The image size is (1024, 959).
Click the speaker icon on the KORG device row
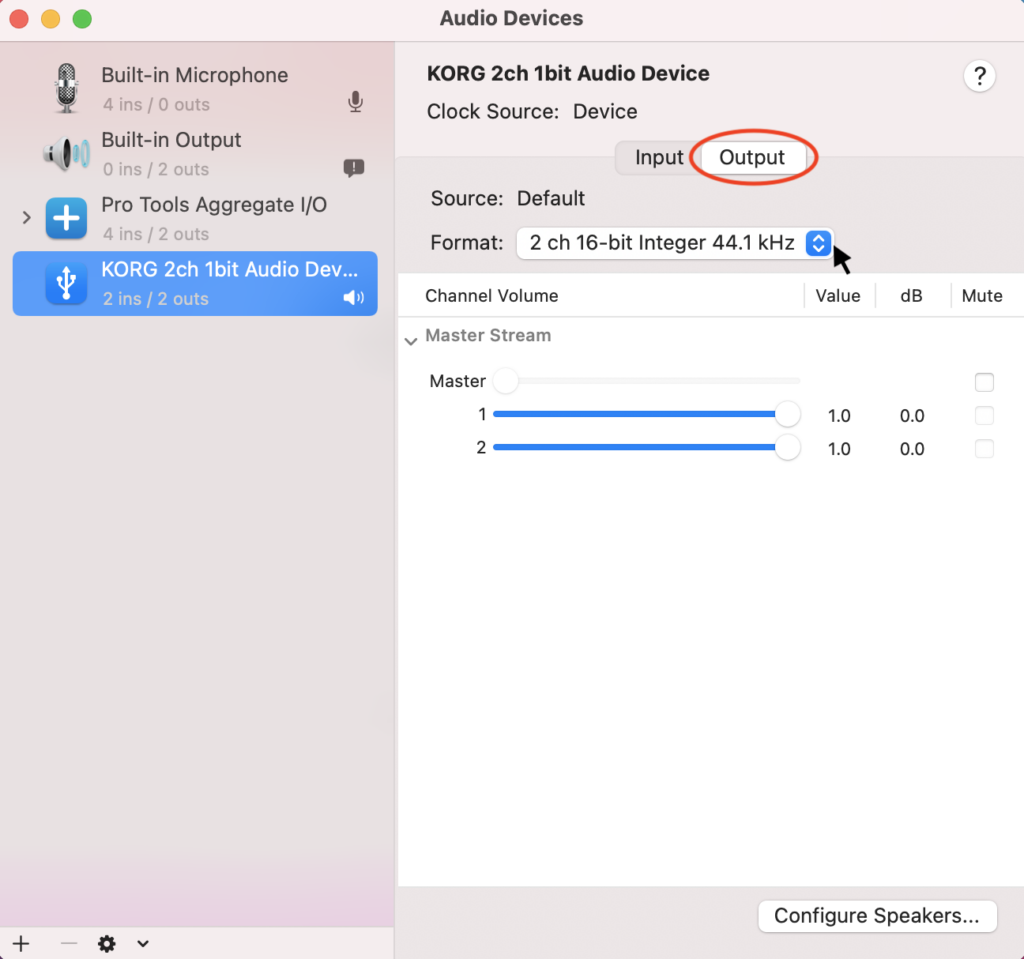[x=353, y=297]
